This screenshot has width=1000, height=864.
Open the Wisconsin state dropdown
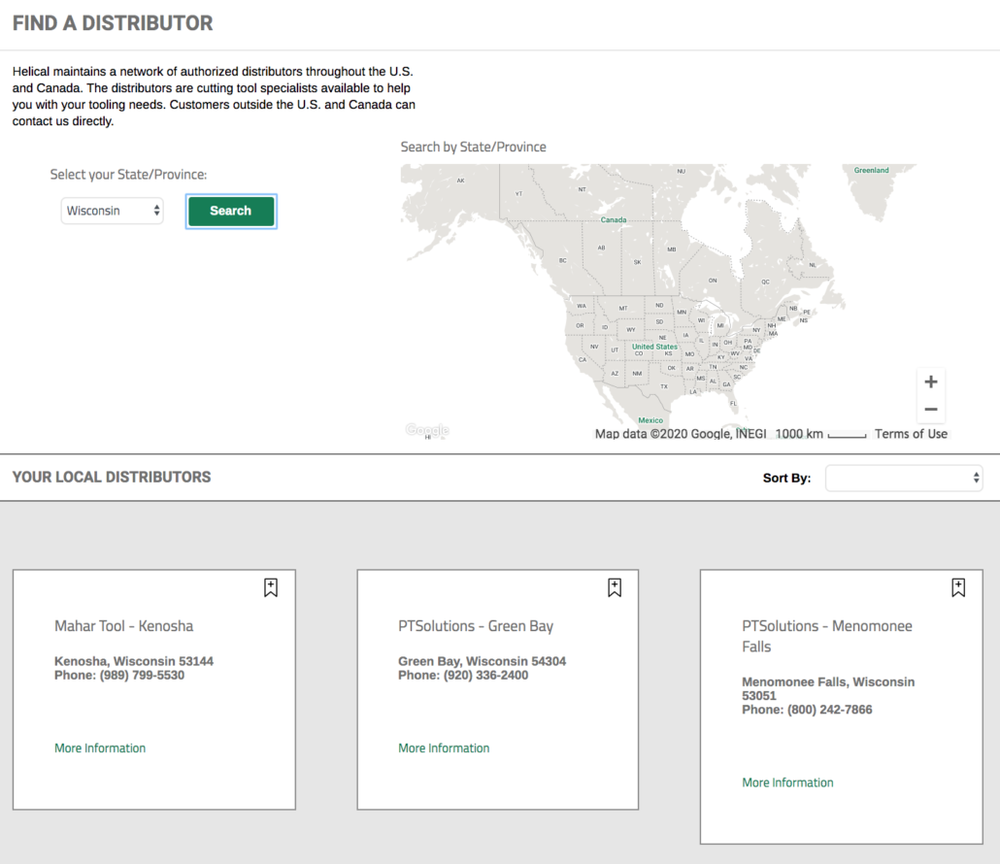coord(112,211)
